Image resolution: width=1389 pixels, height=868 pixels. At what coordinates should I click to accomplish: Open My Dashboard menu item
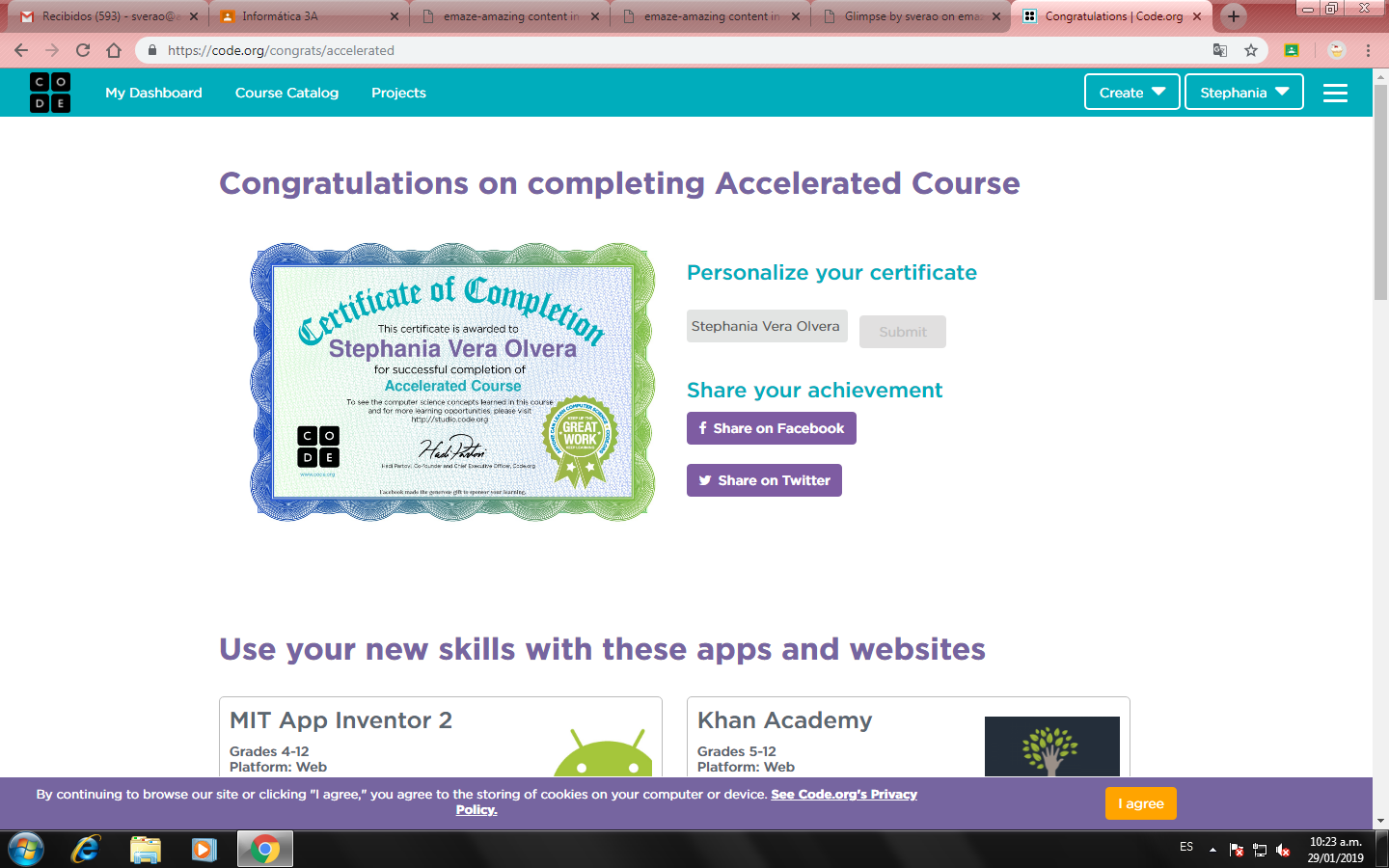click(153, 93)
